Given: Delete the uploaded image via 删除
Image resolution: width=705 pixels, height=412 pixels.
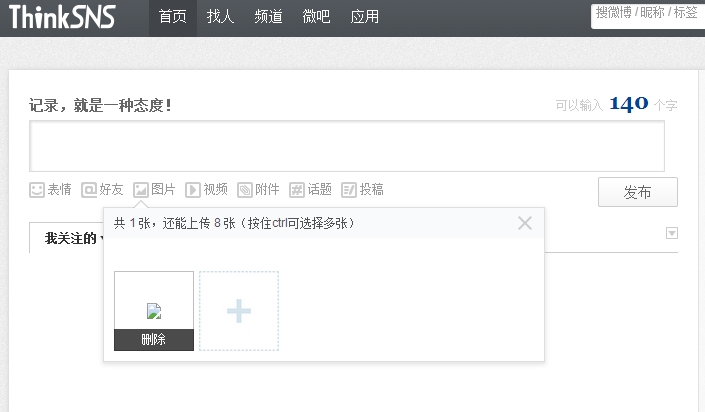Looking at the screenshot, I should [x=154, y=340].
